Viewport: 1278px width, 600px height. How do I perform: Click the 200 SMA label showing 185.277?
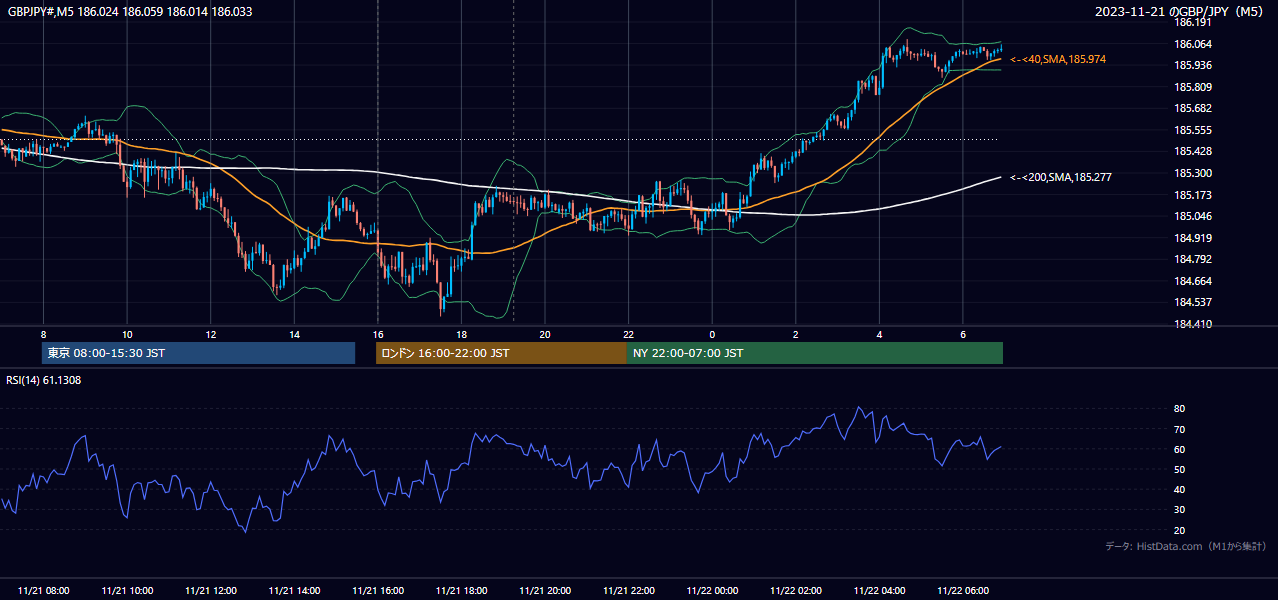click(1061, 177)
